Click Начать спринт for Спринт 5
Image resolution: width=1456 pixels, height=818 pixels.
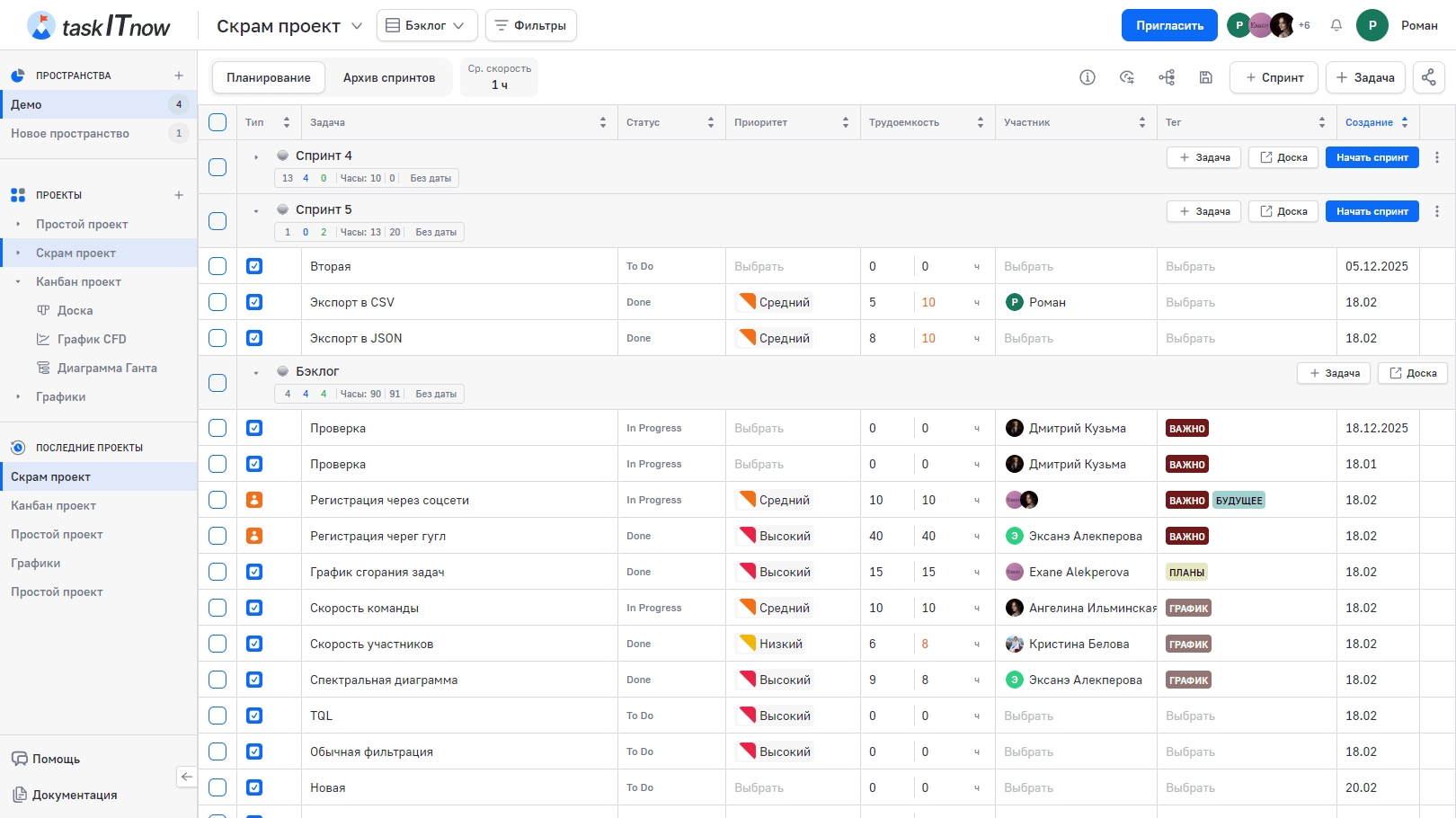pos(1372,211)
